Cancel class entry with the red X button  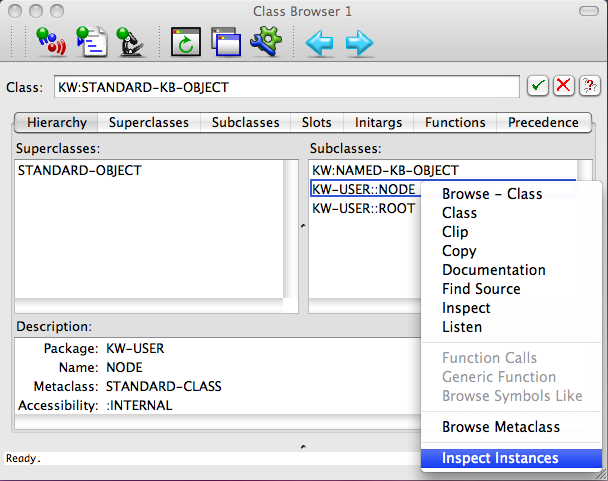coord(564,86)
